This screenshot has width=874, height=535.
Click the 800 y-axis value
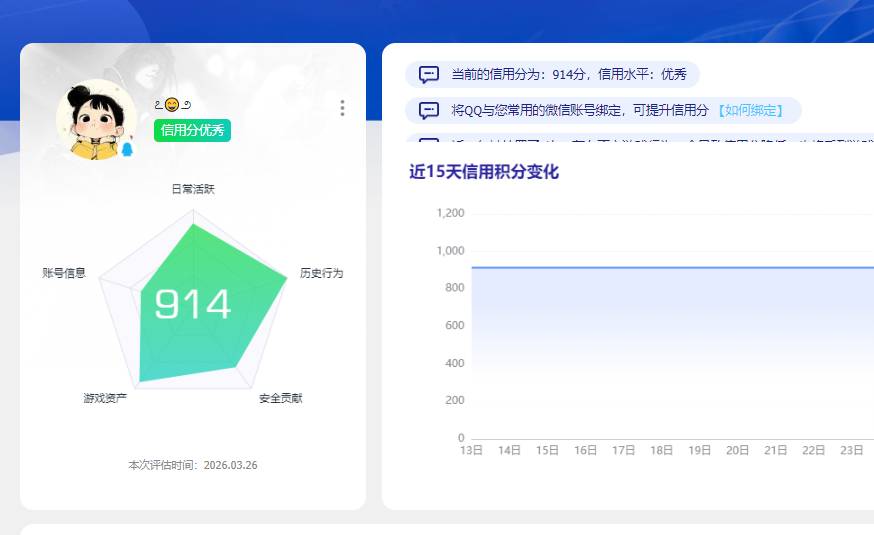(455, 288)
